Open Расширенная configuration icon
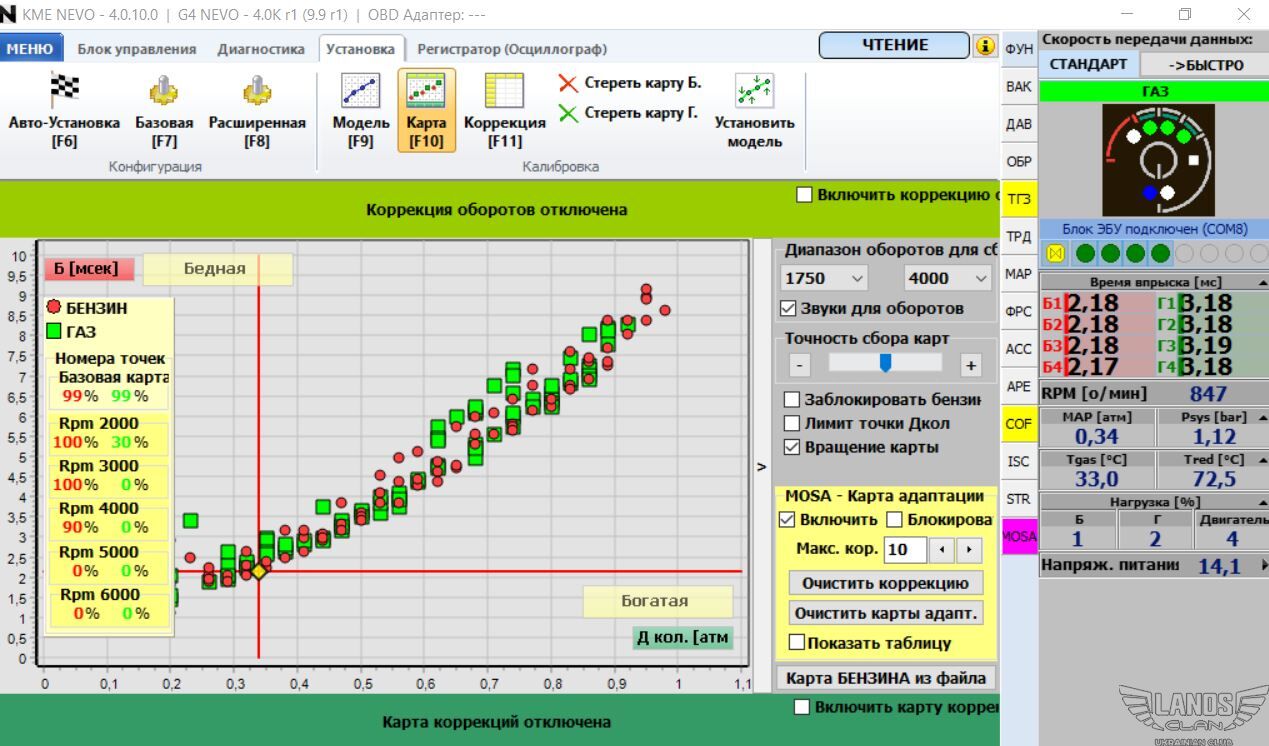The width and height of the screenshot is (1269, 746). pos(257,91)
